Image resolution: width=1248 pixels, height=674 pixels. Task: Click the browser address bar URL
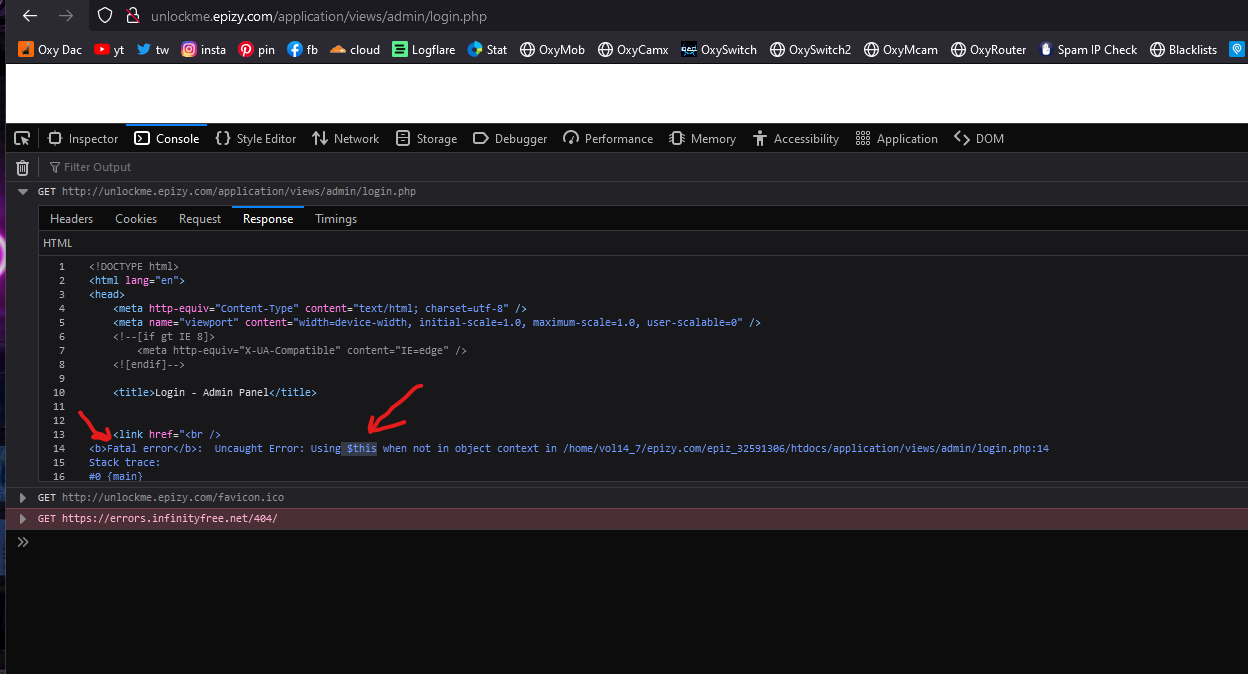coord(318,16)
